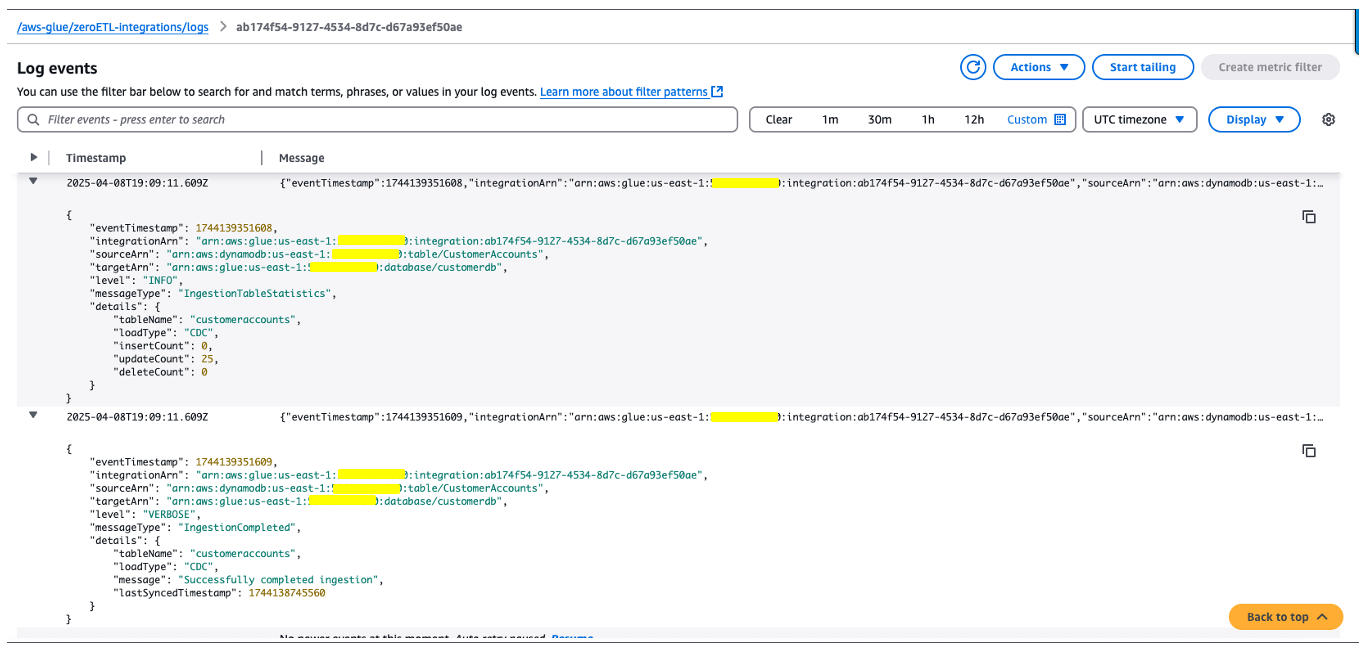1366x648 pixels.
Task: Select 1m time range
Action: coord(830,119)
